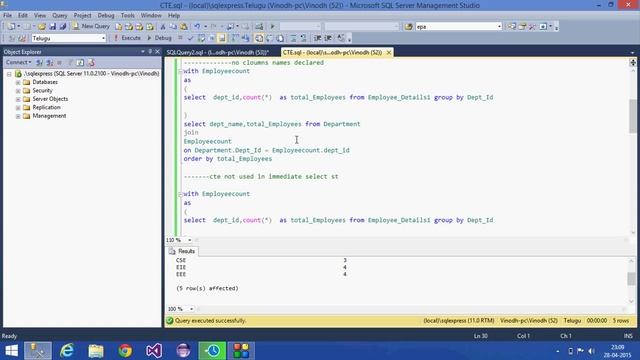The width and height of the screenshot is (640, 360).
Task: Click the editor vertical scrollbar thumb
Action: pyautogui.click(x=633, y=116)
